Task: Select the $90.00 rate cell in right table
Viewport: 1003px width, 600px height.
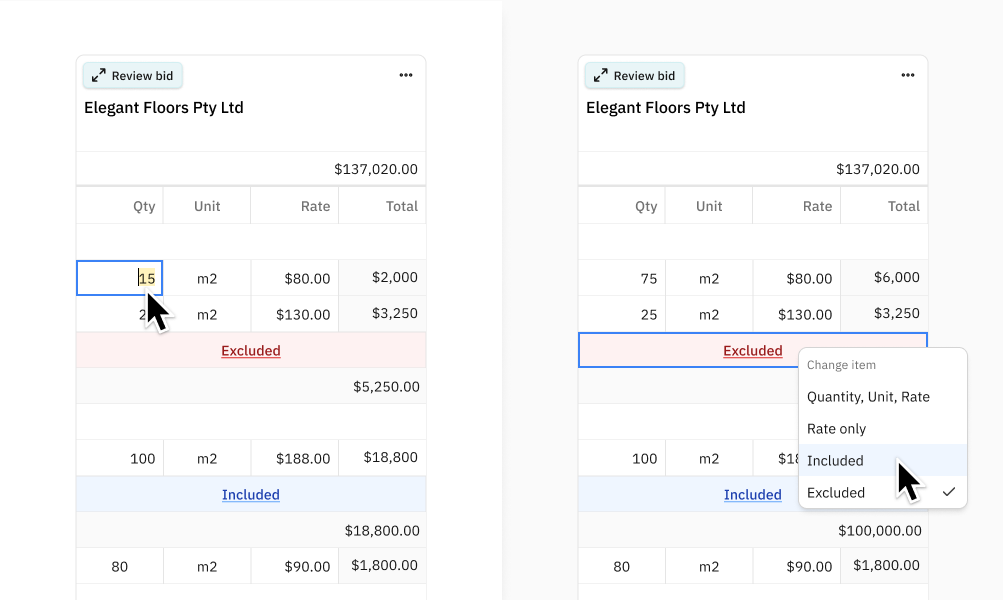Action: pos(797,565)
